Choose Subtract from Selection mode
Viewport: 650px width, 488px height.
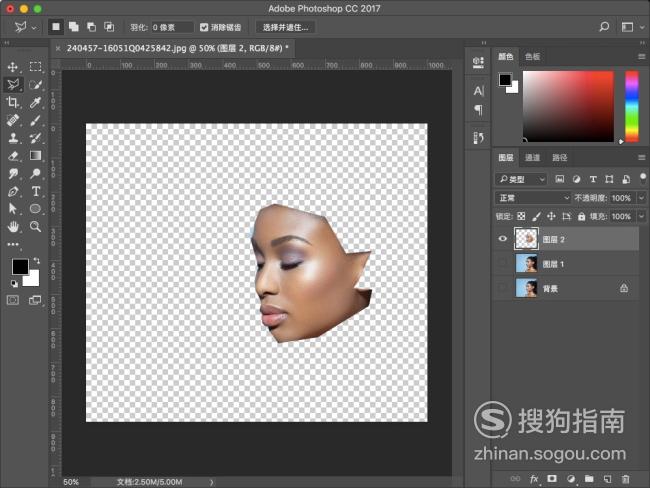pyautogui.click(x=91, y=27)
